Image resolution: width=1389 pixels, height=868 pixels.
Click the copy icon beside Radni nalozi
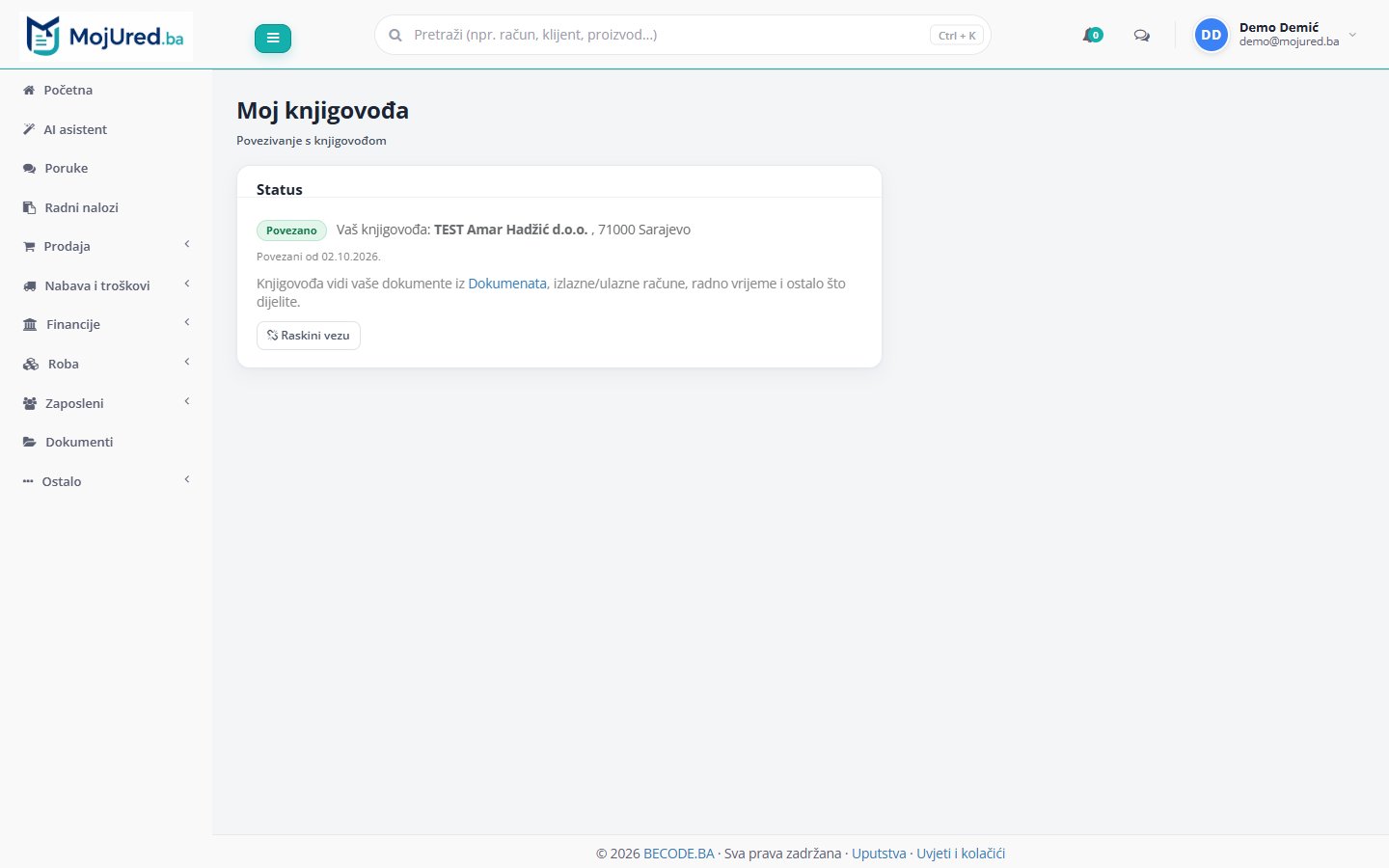click(29, 207)
